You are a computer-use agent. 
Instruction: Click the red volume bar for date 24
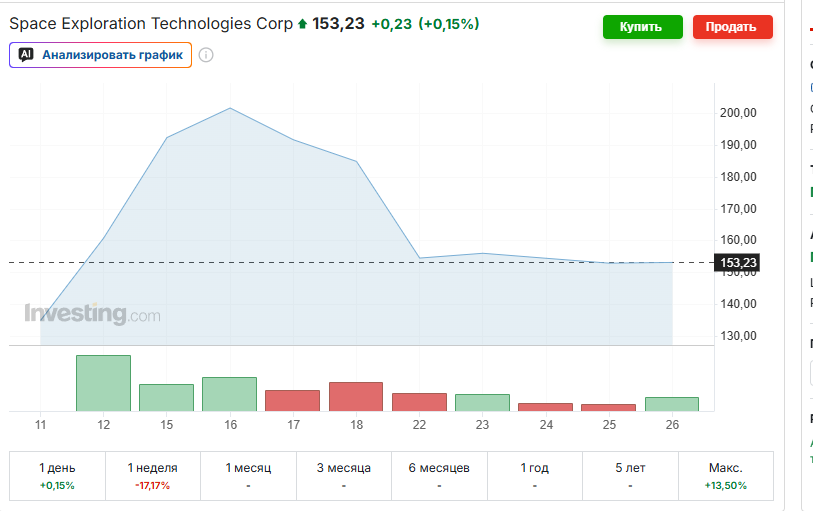tap(545, 407)
